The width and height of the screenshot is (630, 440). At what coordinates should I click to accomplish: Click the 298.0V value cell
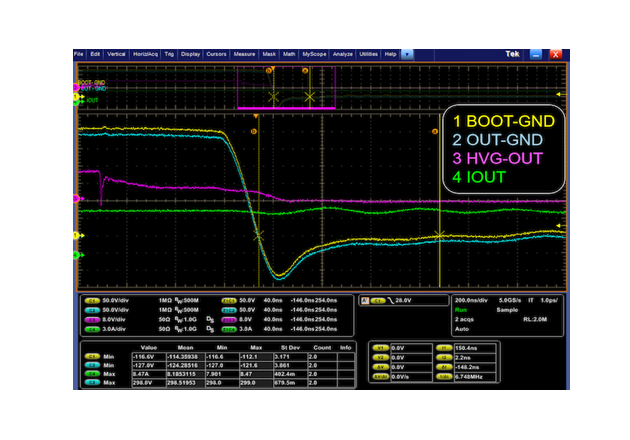(149, 383)
